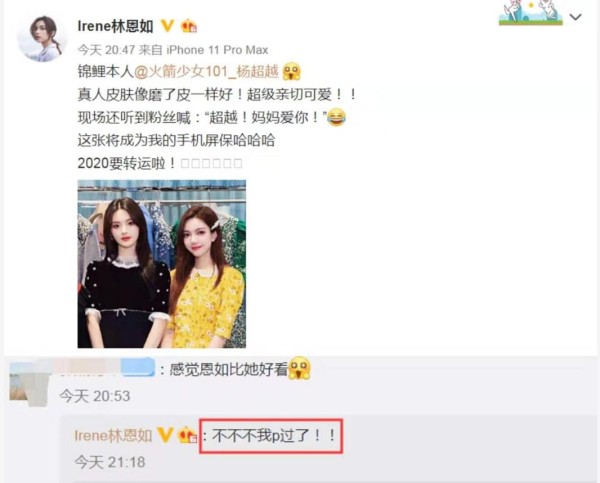Click the shocked emoji after the mention
The width and height of the screenshot is (600, 483).
tap(292, 71)
